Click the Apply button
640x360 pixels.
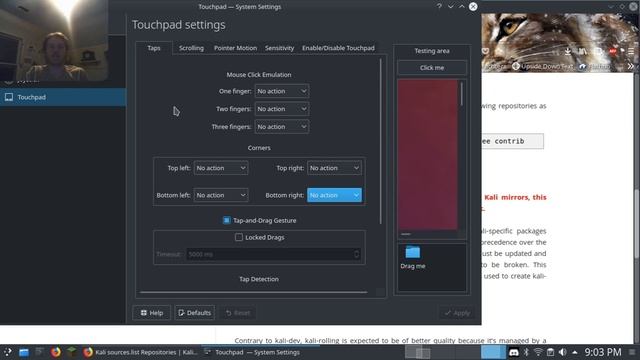click(457, 313)
